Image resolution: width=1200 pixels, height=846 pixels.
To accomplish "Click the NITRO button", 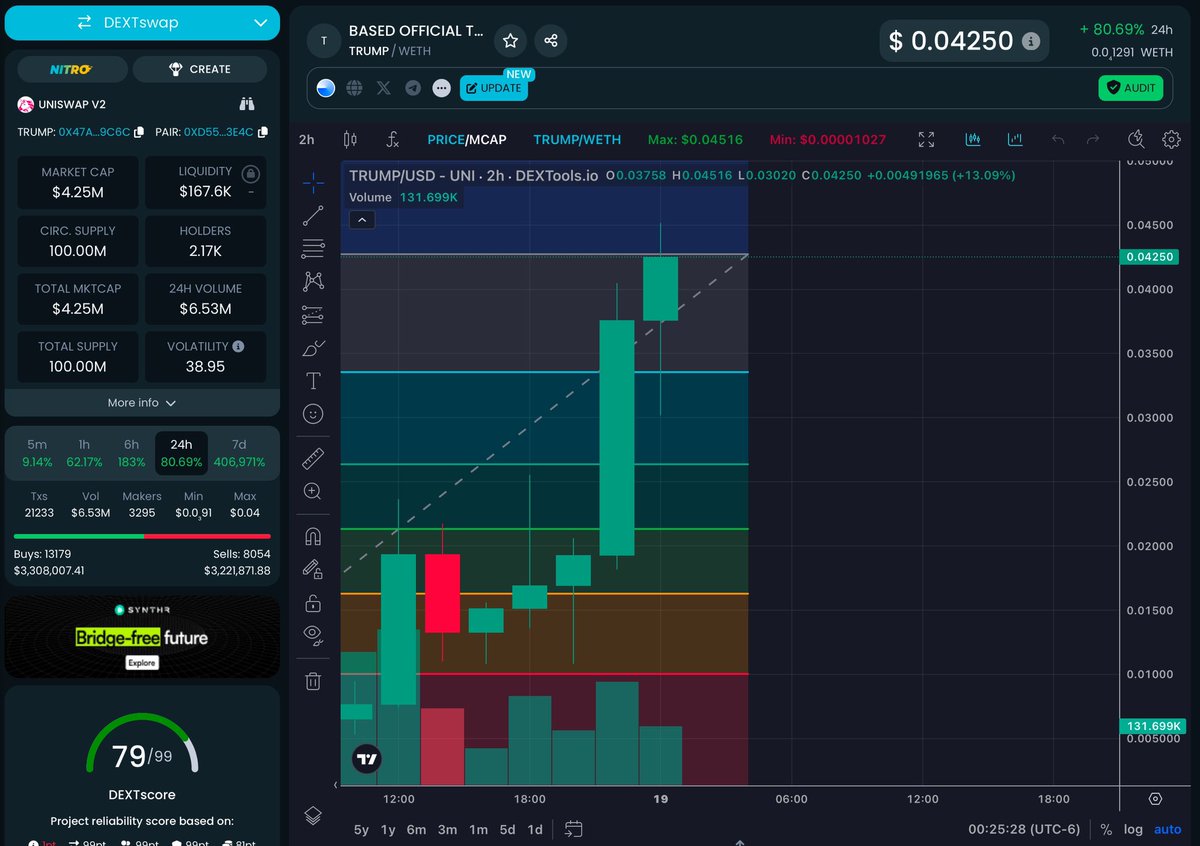I will click(73, 69).
